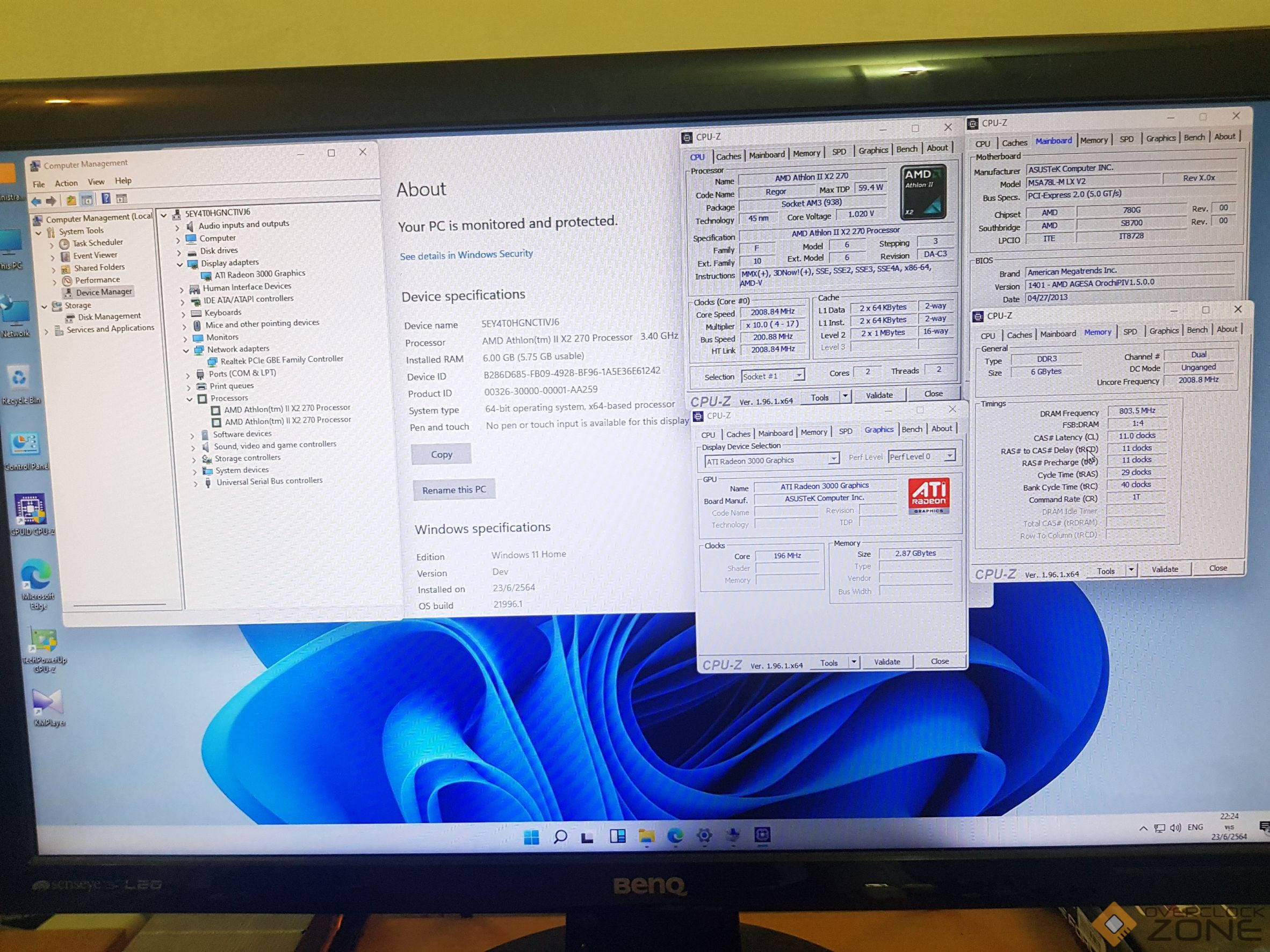Click the taskbar search magnifier icon
The height and width of the screenshot is (952, 1270).
[x=560, y=837]
